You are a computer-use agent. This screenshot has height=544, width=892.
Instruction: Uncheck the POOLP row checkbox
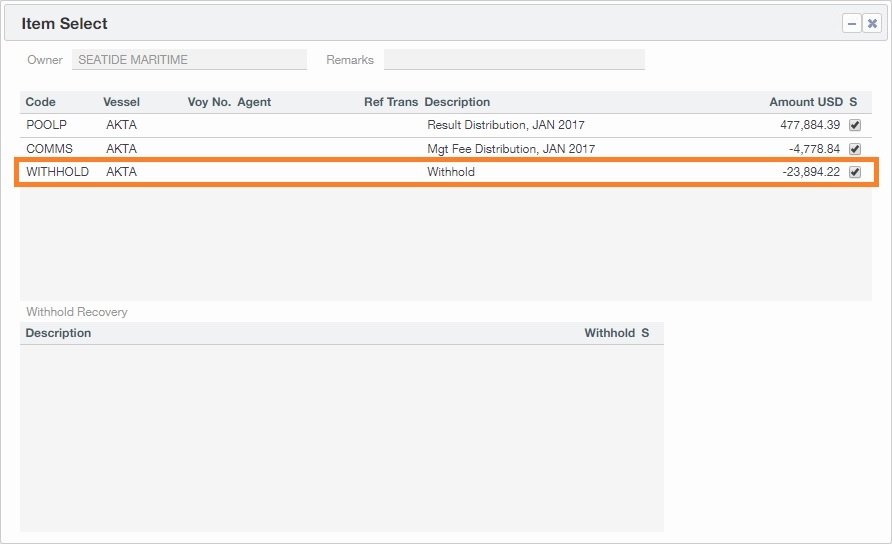click(x=854, y=125)
